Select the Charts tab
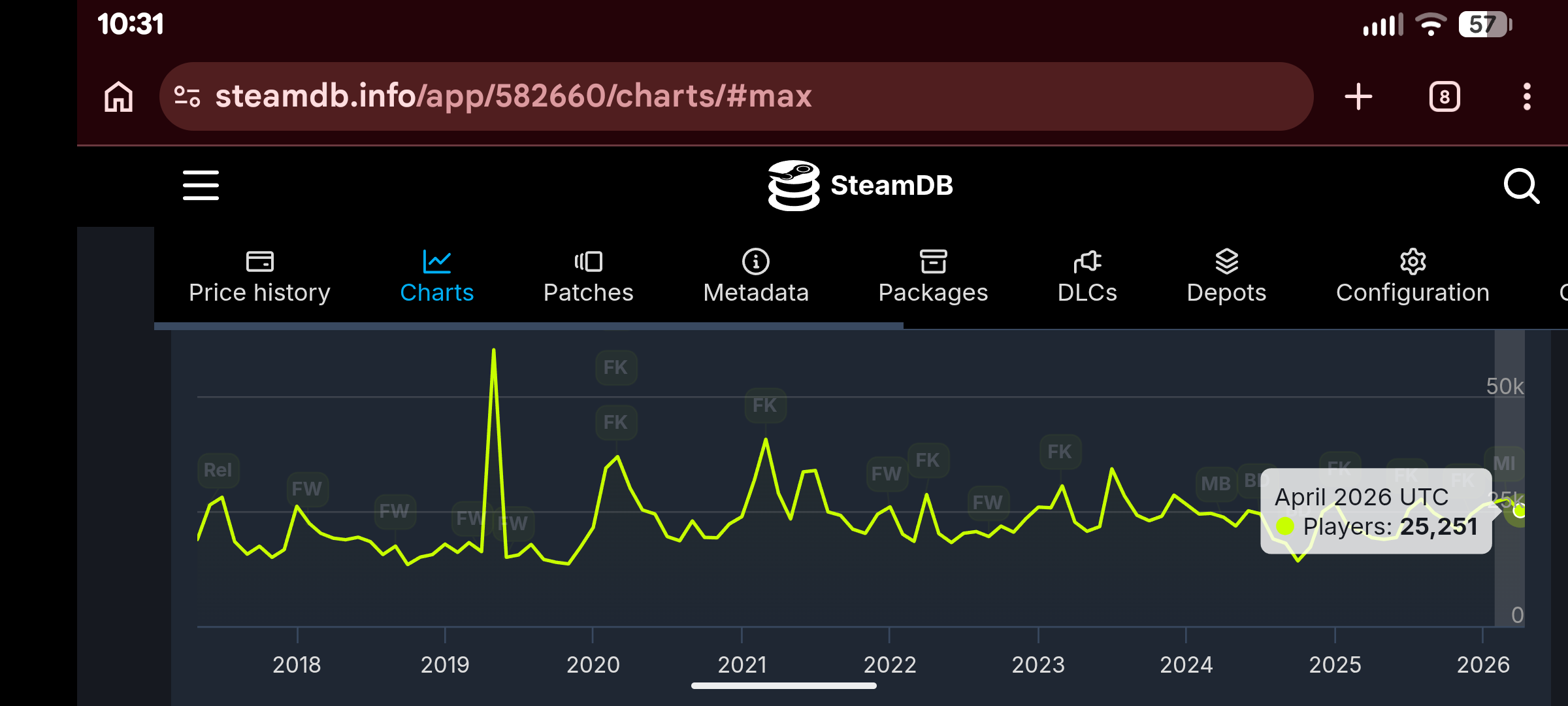The width and height of the screenshot is (1568, 706). pyautogui.click(x=436, y=278)
